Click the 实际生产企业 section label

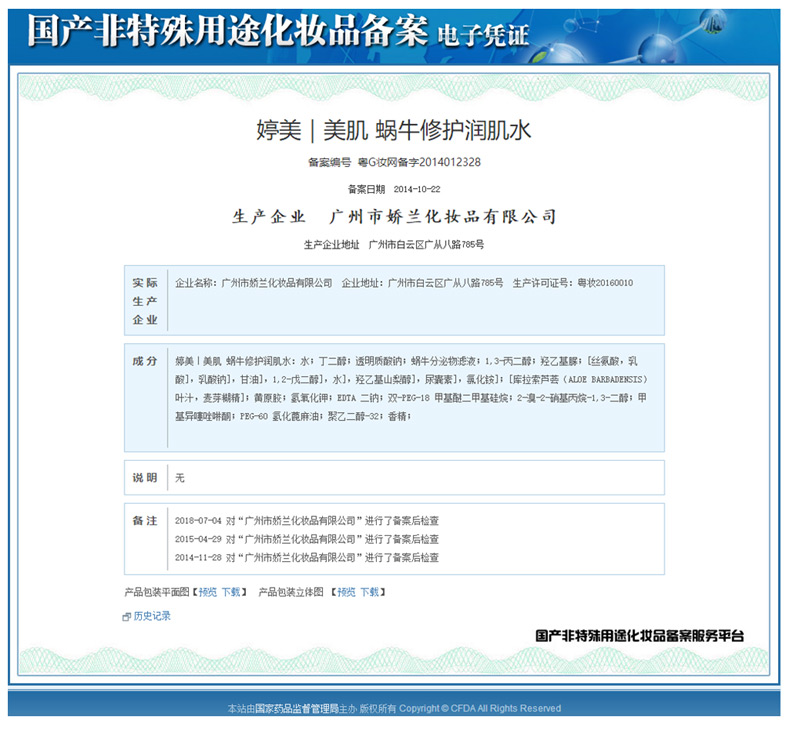(145, 301)
